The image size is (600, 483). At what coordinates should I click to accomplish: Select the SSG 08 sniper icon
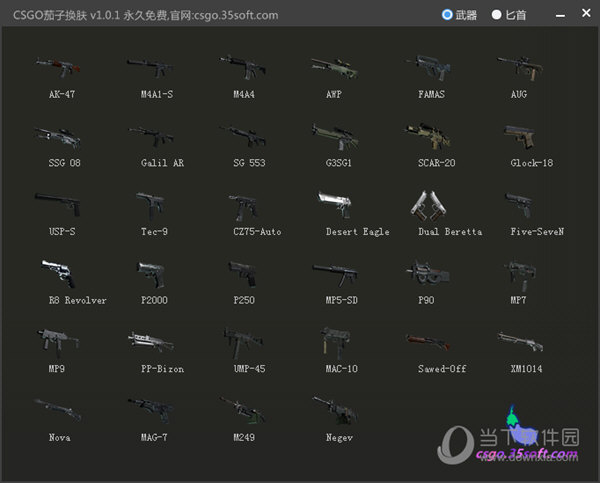point(58,136)
